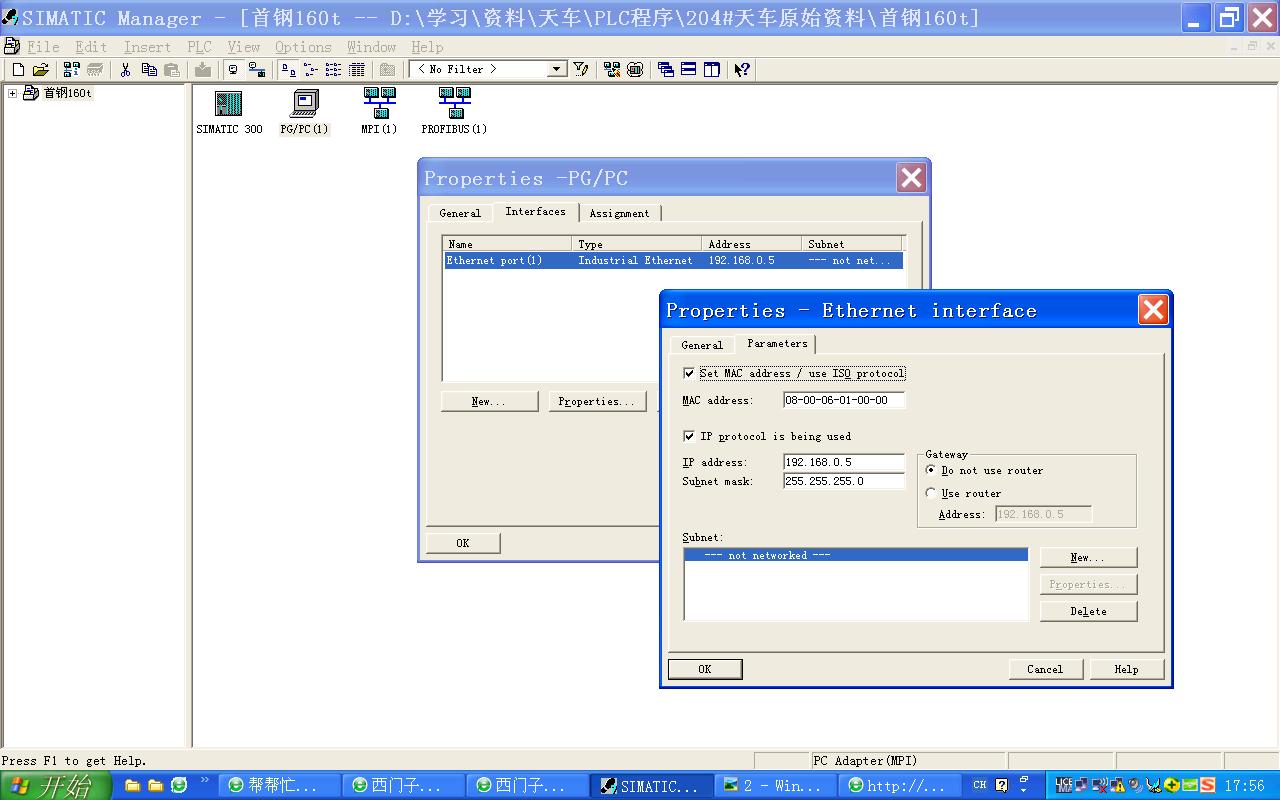Click into the Subnet mask field

point(844,481)
